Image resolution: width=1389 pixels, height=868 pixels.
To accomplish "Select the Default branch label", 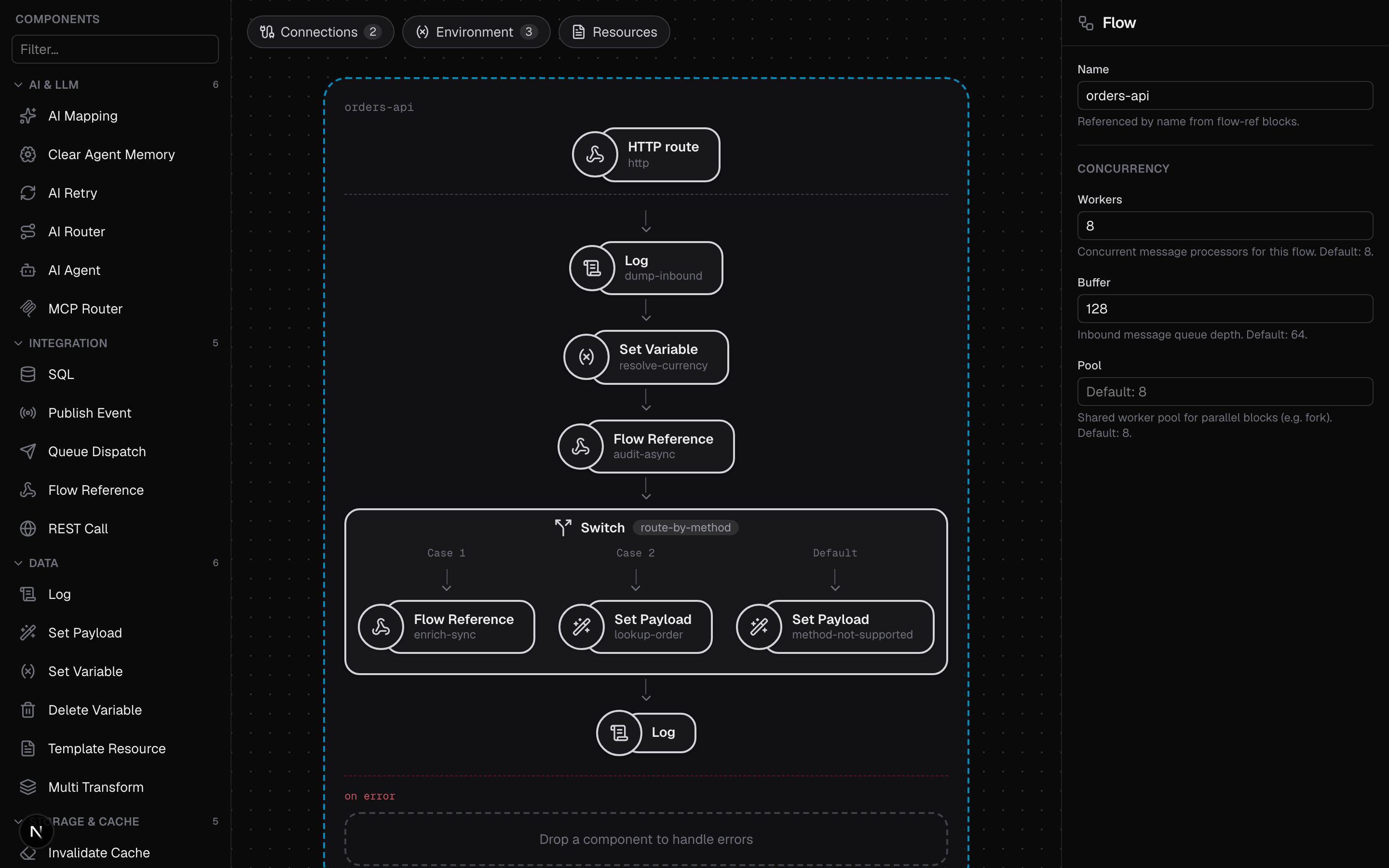I will [x=834, y=553].
